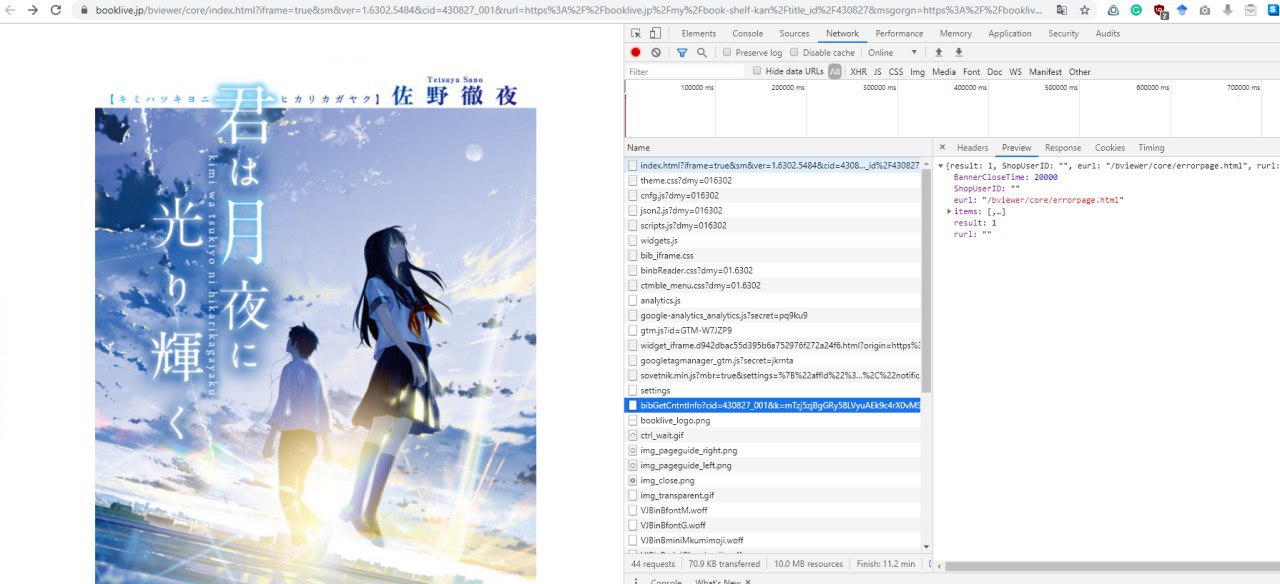Toggle the device toolbar icon in DevTools
This screenshot has width=1280, height=584.
(655, 33)
